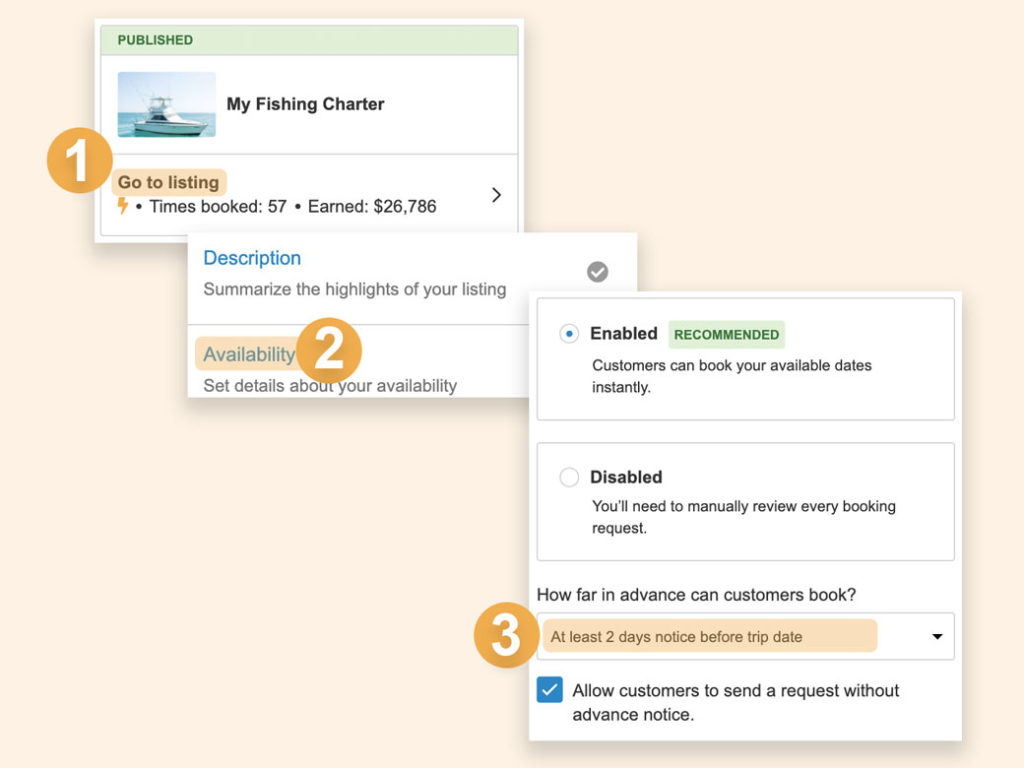Click the My Fishing Charter title
The width and height of the screenshot is (1024, 768).
(x=305, y=104)
